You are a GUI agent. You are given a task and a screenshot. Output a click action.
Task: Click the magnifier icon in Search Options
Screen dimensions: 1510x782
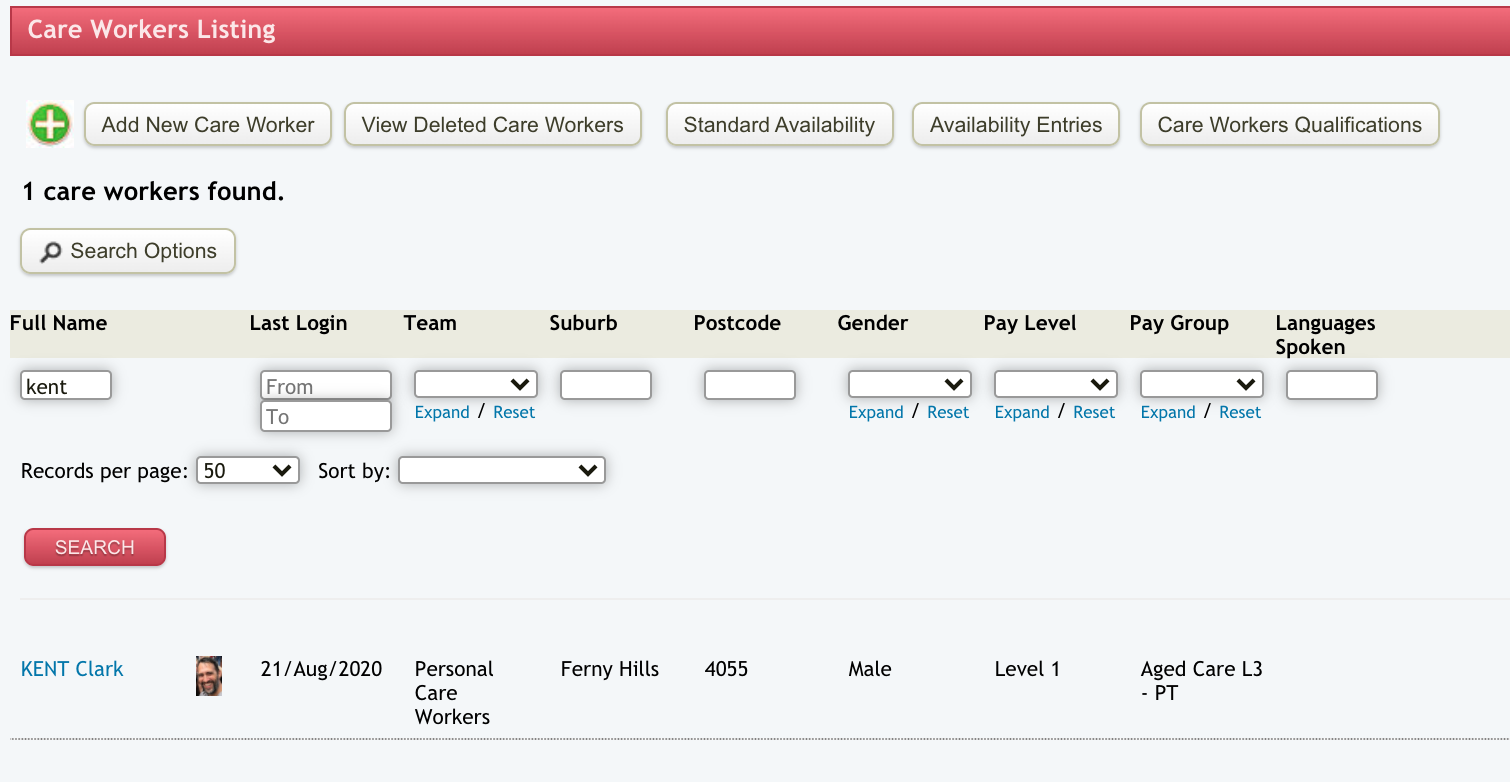[x=51, y=252]
